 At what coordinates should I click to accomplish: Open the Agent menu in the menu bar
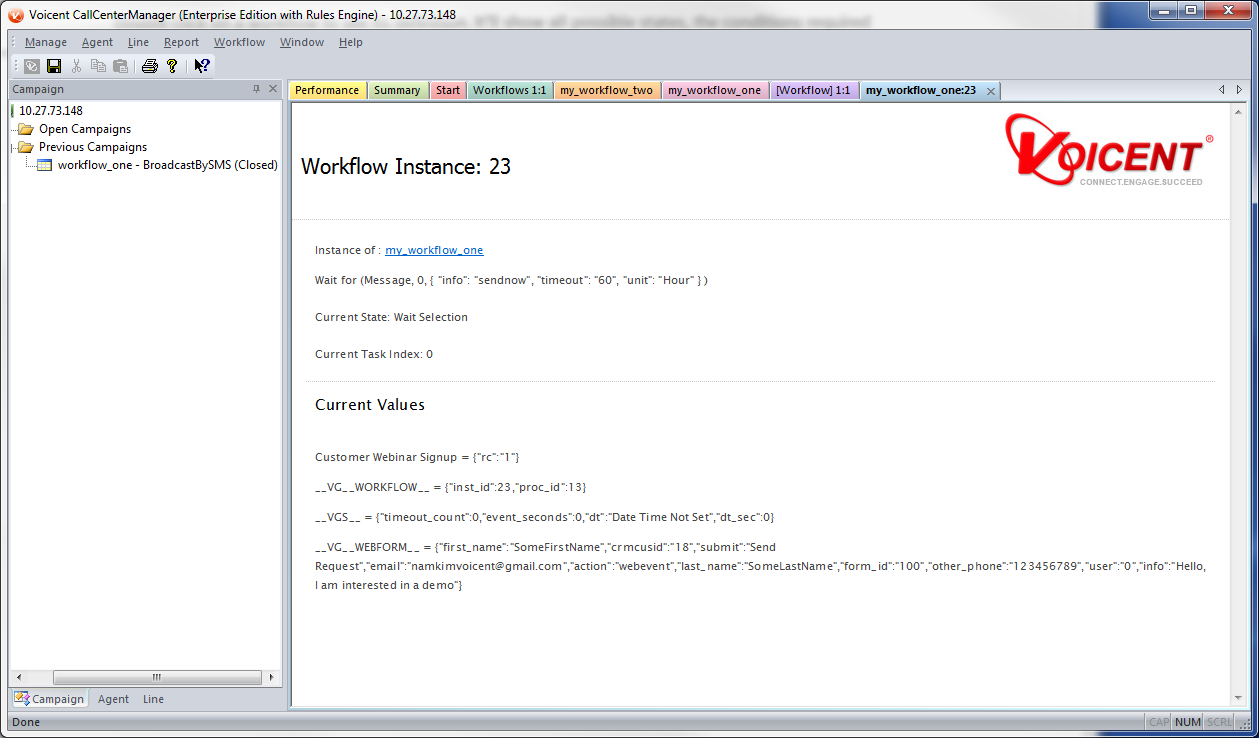(x=97, y=42)
